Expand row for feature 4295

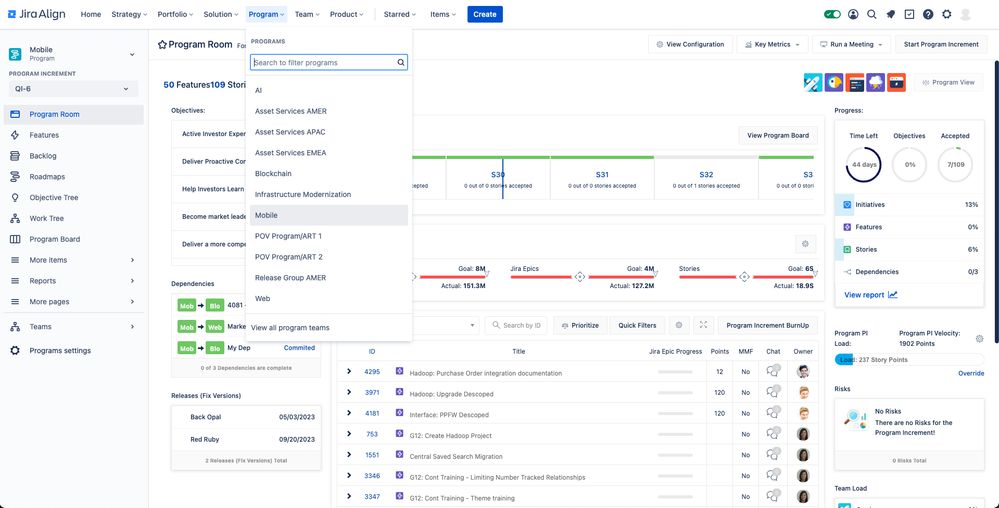349,372
